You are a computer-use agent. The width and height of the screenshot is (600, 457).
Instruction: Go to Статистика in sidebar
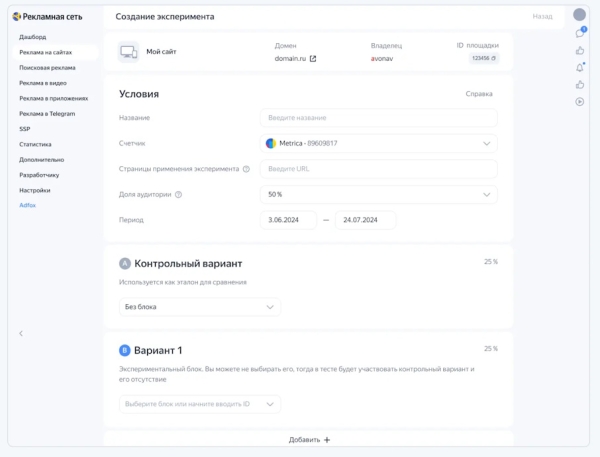pyautogui.click(x=35, y=144)
